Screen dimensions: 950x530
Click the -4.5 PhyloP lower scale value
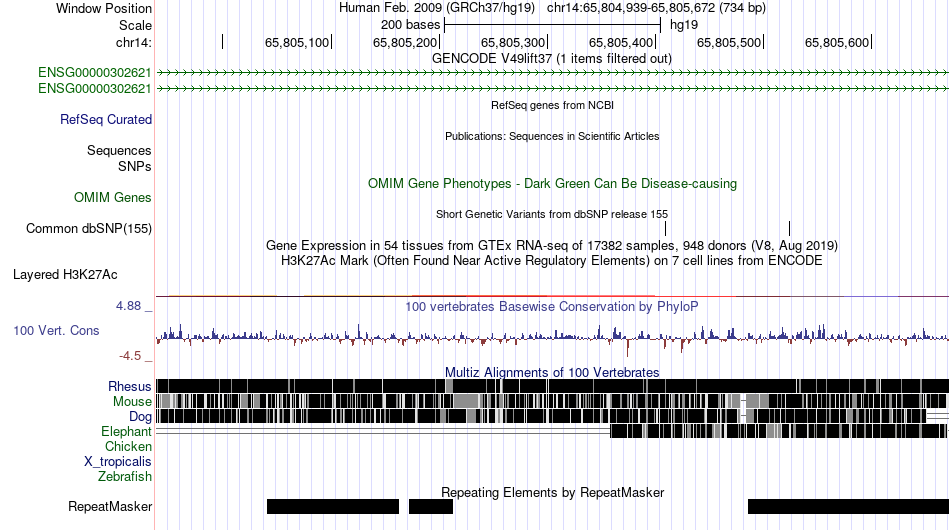pyautogui.click(x=130, y=356)
